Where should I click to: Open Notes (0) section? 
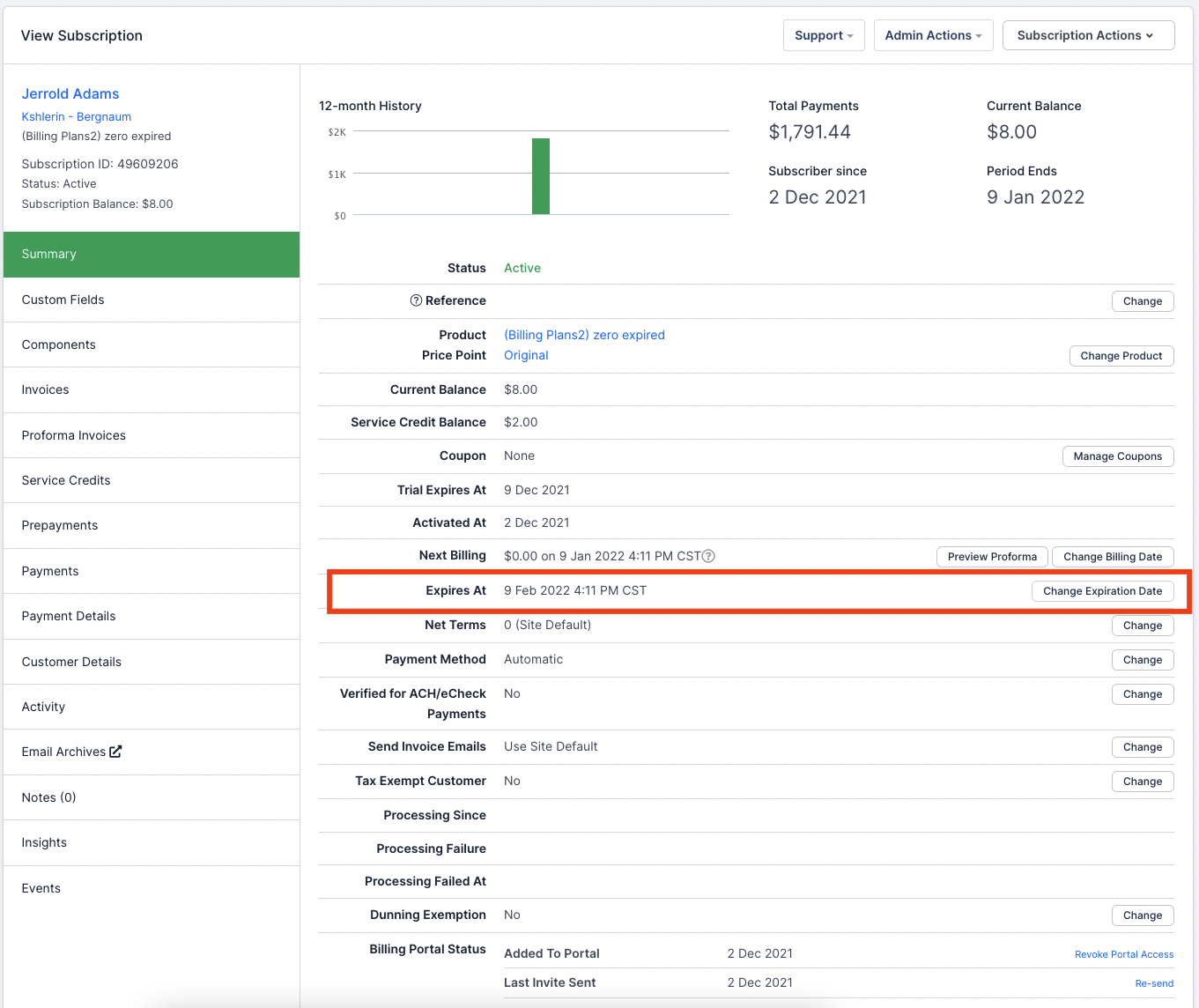point(152,797)
